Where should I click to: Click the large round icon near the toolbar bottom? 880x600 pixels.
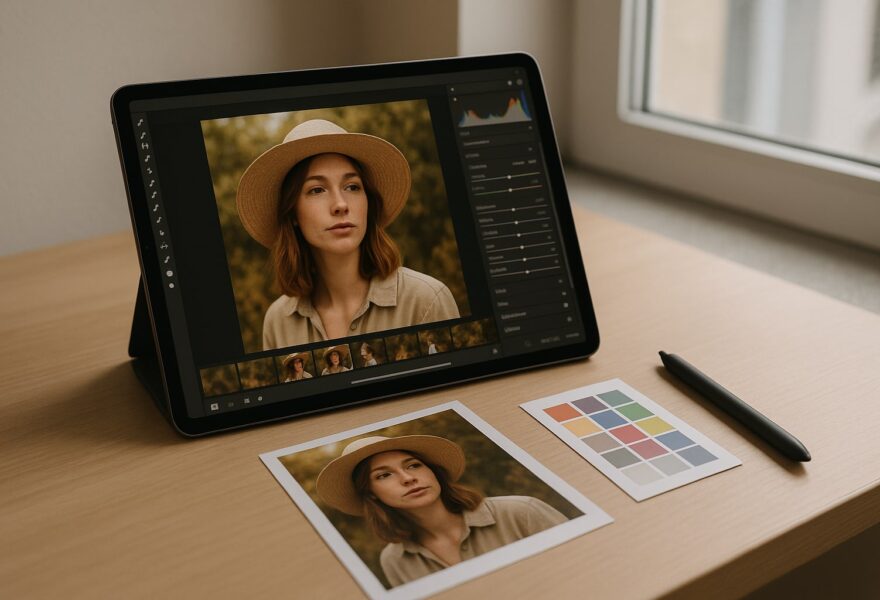point(169,273)
